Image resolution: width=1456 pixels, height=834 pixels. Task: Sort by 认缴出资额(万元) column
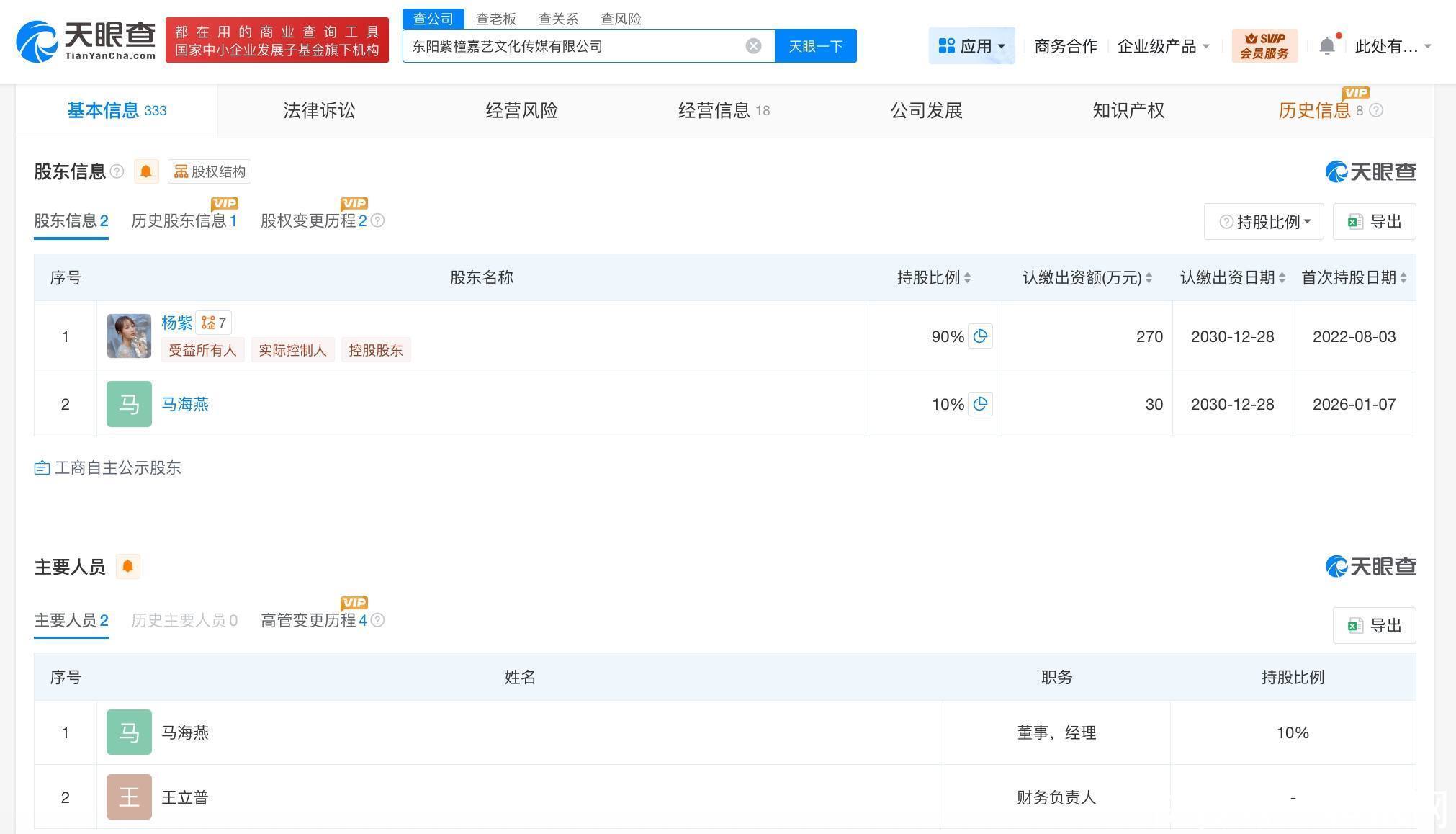(1087, 278)
